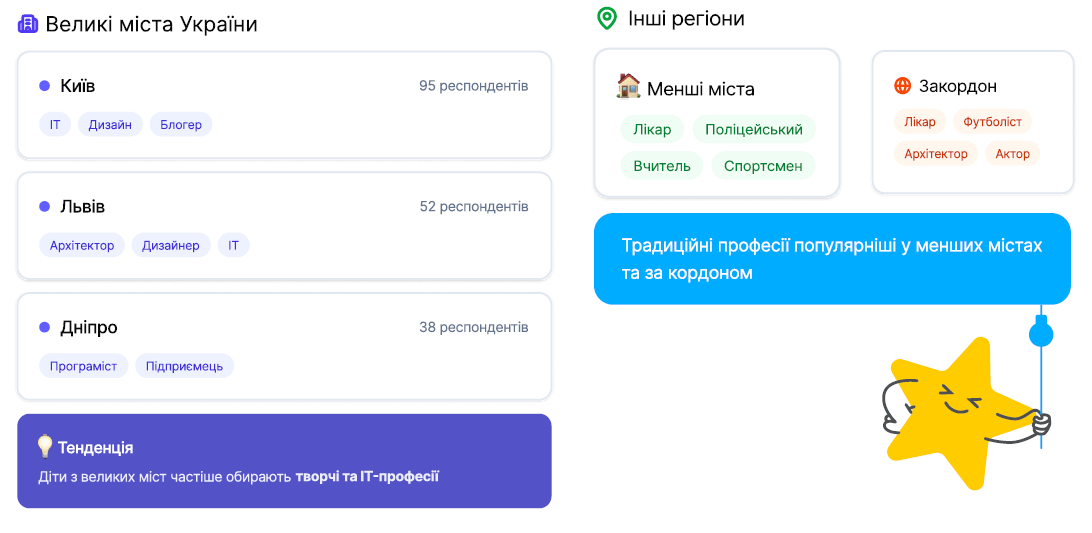The height and width of the screenshot is (533, 1092).
Task: Select the orange Футболіст tag
Action: coord(992,122)
